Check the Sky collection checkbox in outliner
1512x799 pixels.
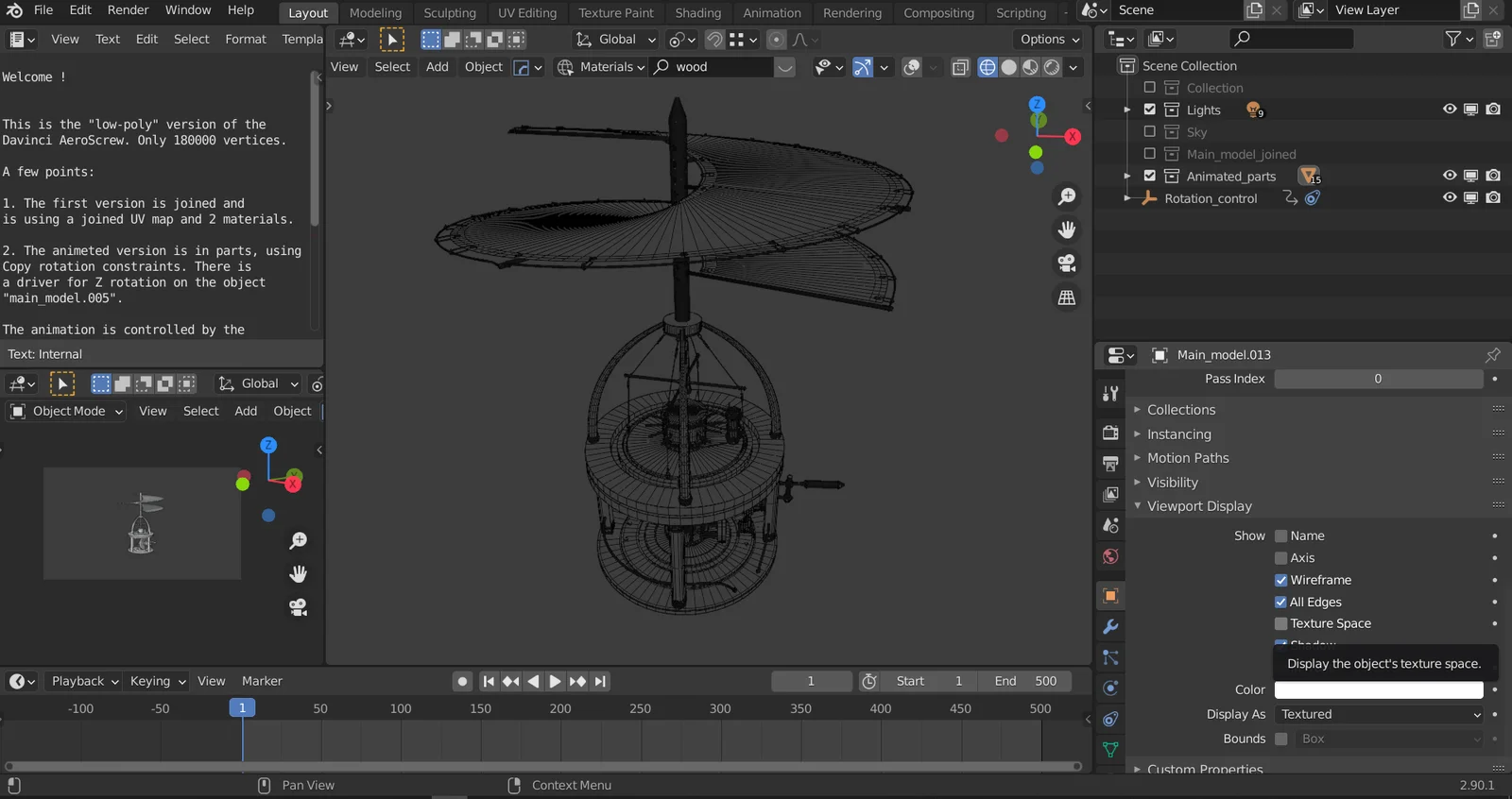point(1150,132)
